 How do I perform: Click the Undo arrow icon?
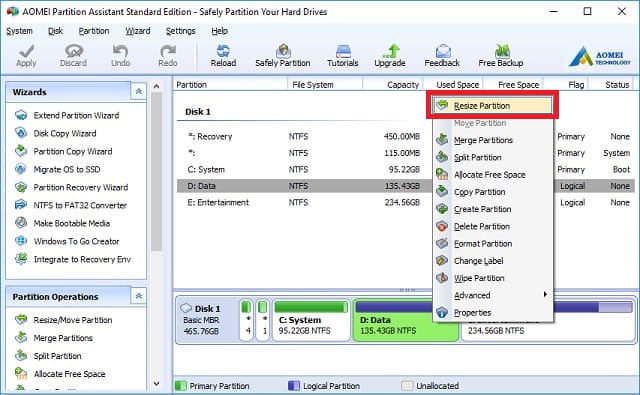click(120, 51)
